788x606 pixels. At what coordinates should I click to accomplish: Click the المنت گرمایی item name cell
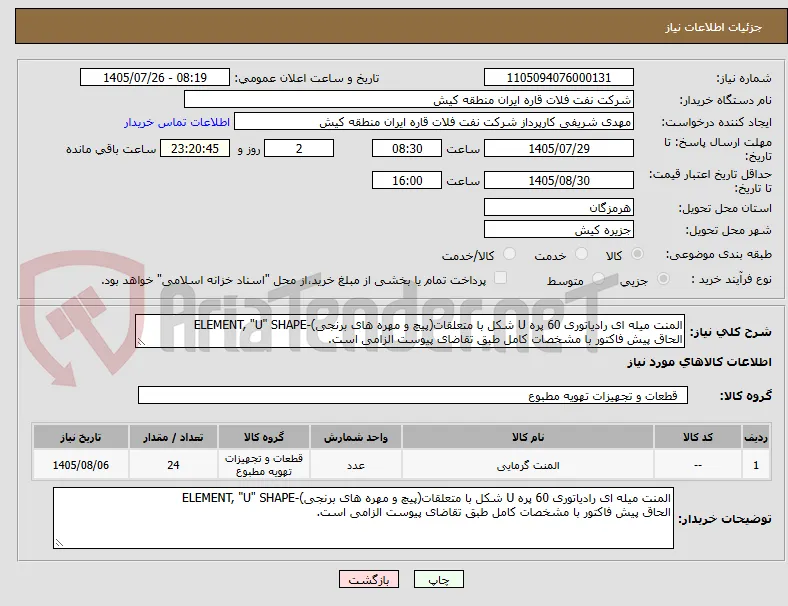coord(528,465)
